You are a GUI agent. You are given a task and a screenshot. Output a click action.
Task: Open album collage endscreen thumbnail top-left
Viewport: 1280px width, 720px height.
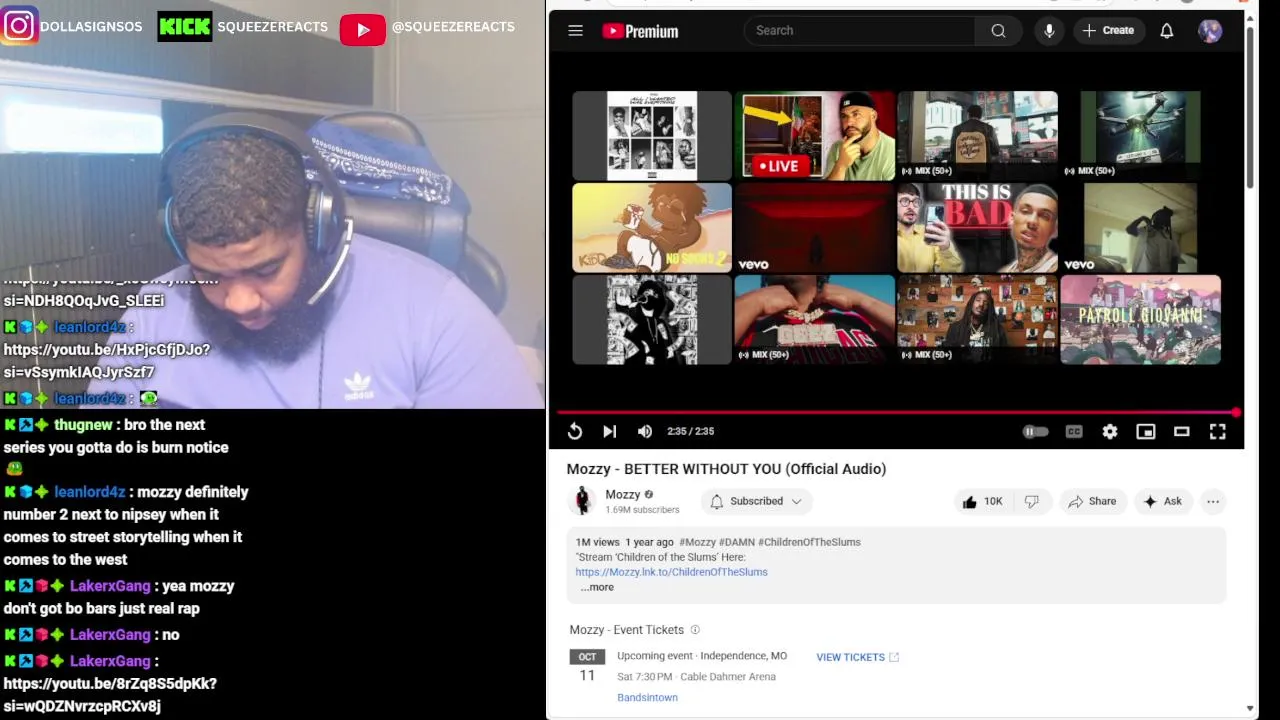point(652,136)
